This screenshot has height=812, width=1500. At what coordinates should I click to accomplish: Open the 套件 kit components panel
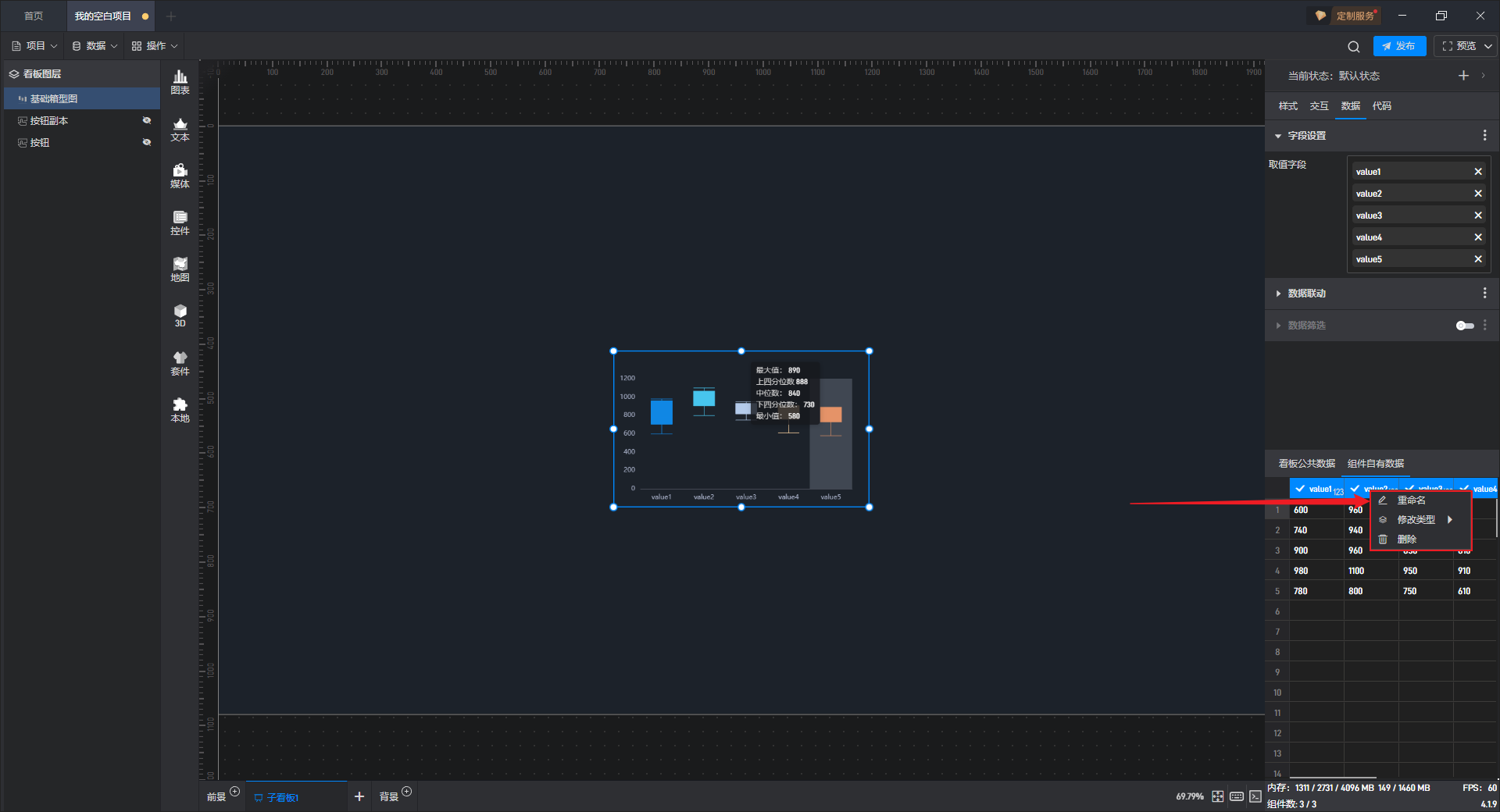pos(180,363)
